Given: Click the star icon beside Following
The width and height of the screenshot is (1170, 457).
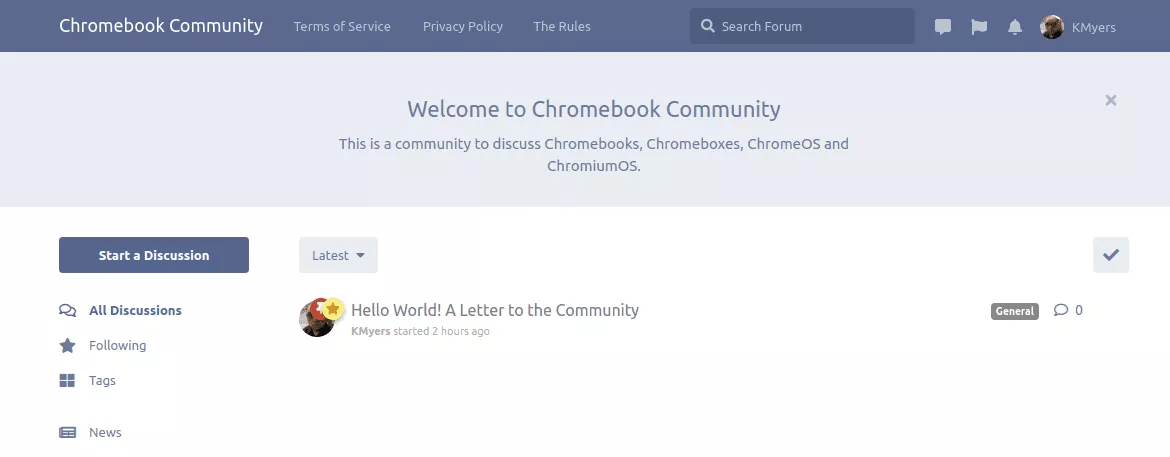Looking at the screenshot, I should [67, 346].
